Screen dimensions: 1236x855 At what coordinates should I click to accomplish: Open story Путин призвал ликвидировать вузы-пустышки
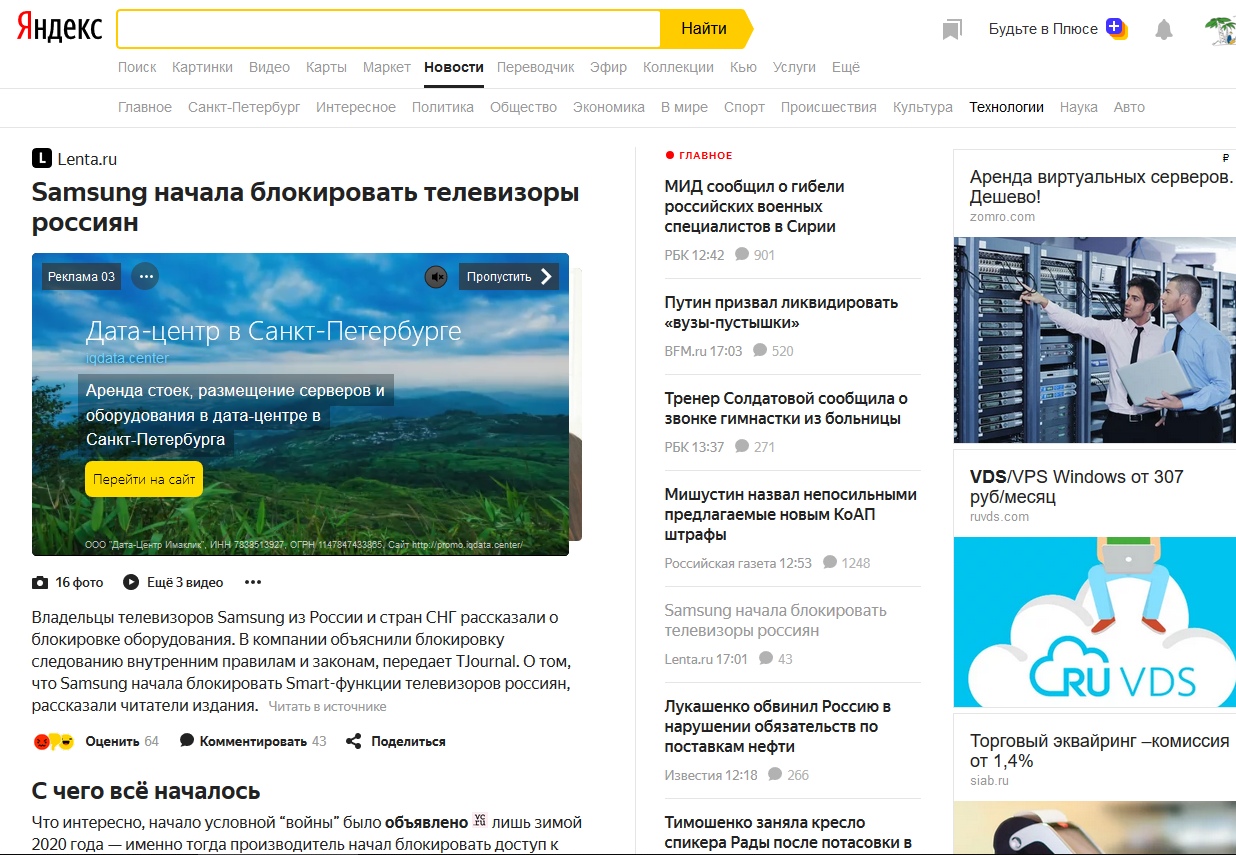781,312
